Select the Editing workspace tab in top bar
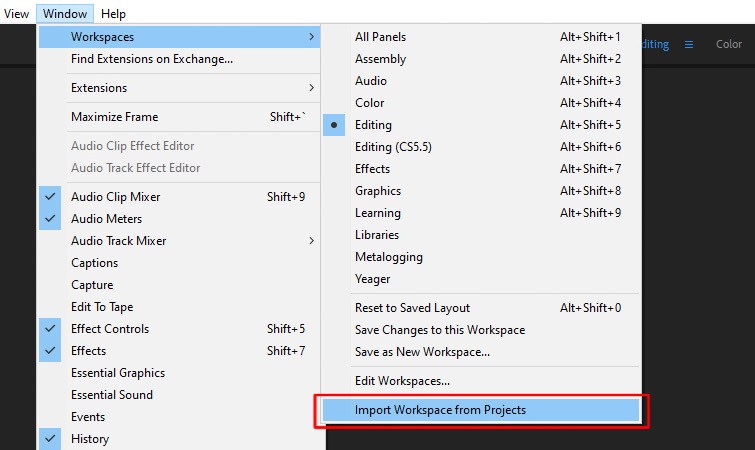 pos(655,44)
